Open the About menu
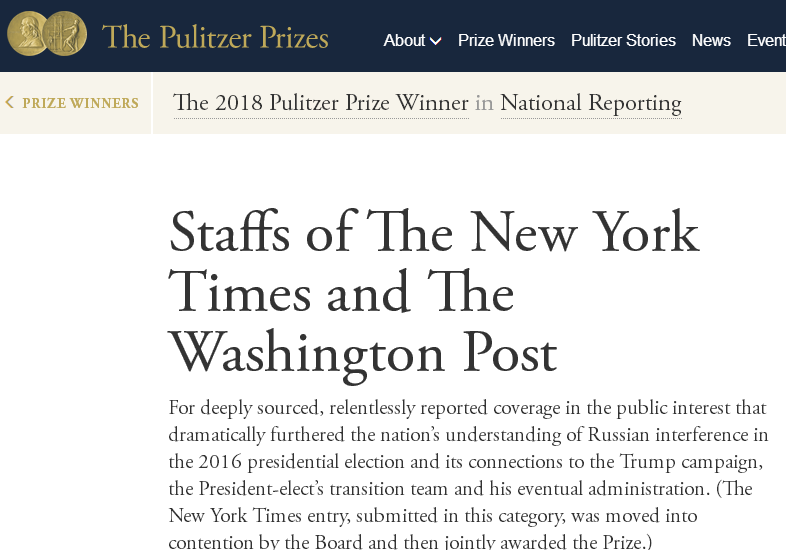Viewport: 786px width, 550px height. click(x=412, y=40)
